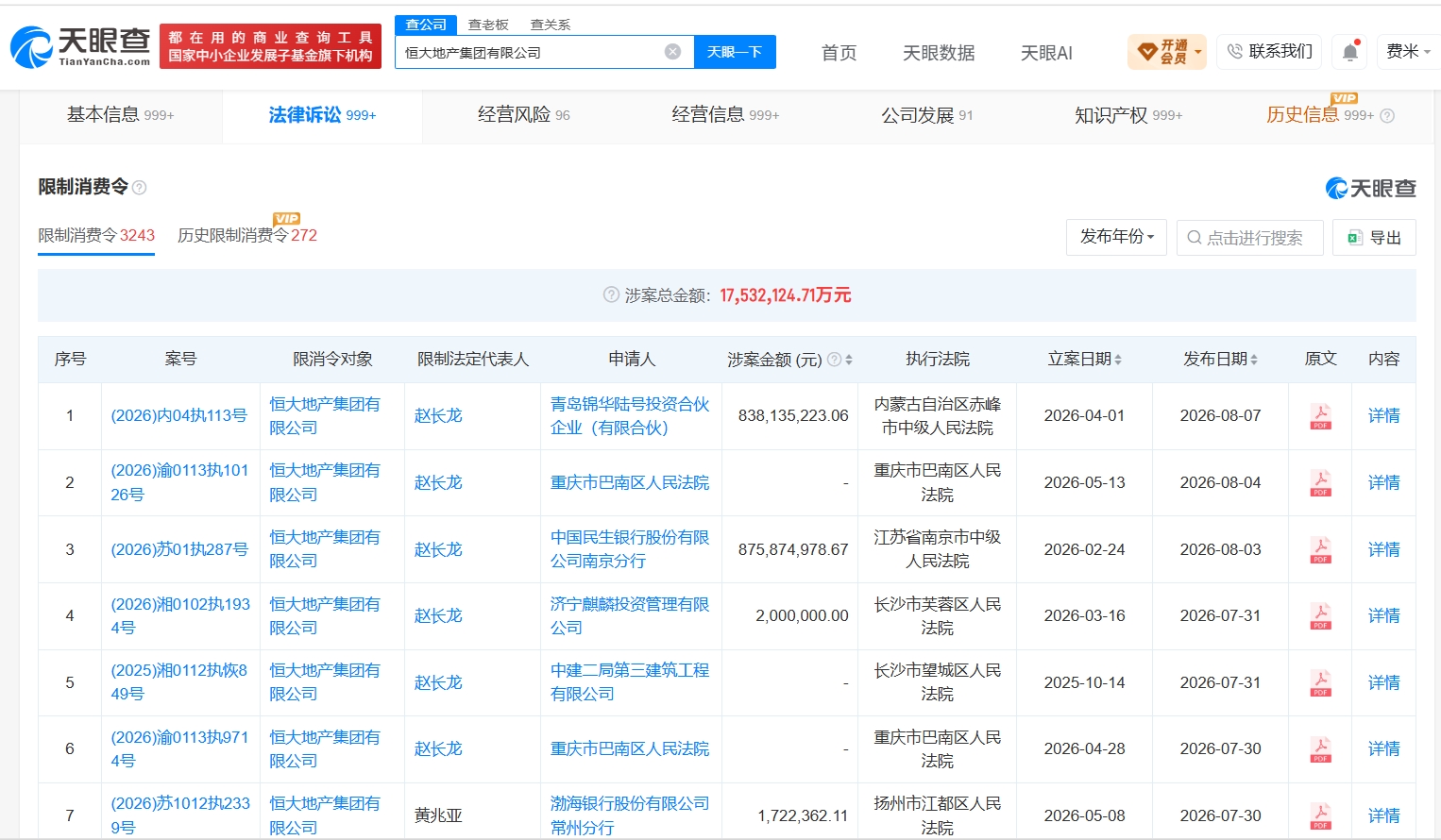Viewport: 1441px width, 840px height.
Task: Open applicant 渤海银行股份有限公司常州分行
Action: [x=630, y=815]
